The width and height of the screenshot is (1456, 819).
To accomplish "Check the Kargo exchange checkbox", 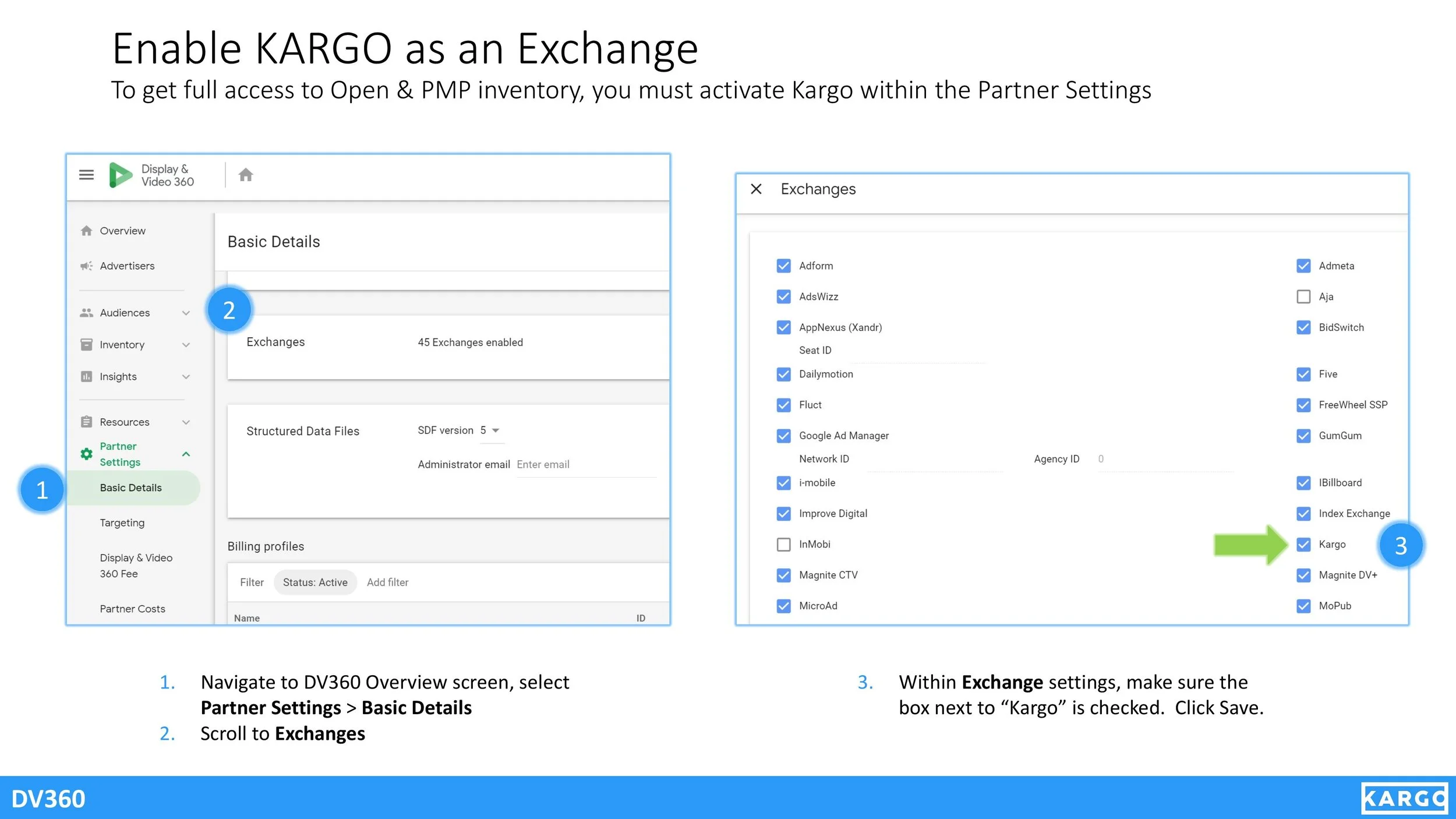I will 1303,544.
